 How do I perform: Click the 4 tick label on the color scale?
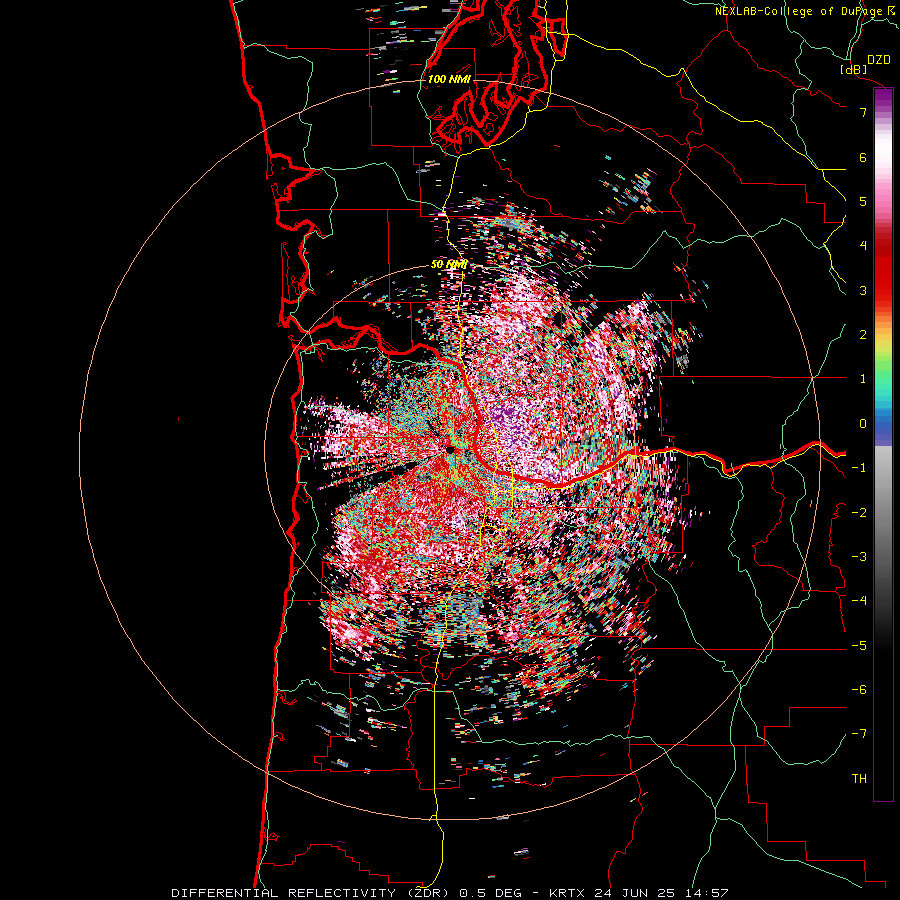click(863, 246)
